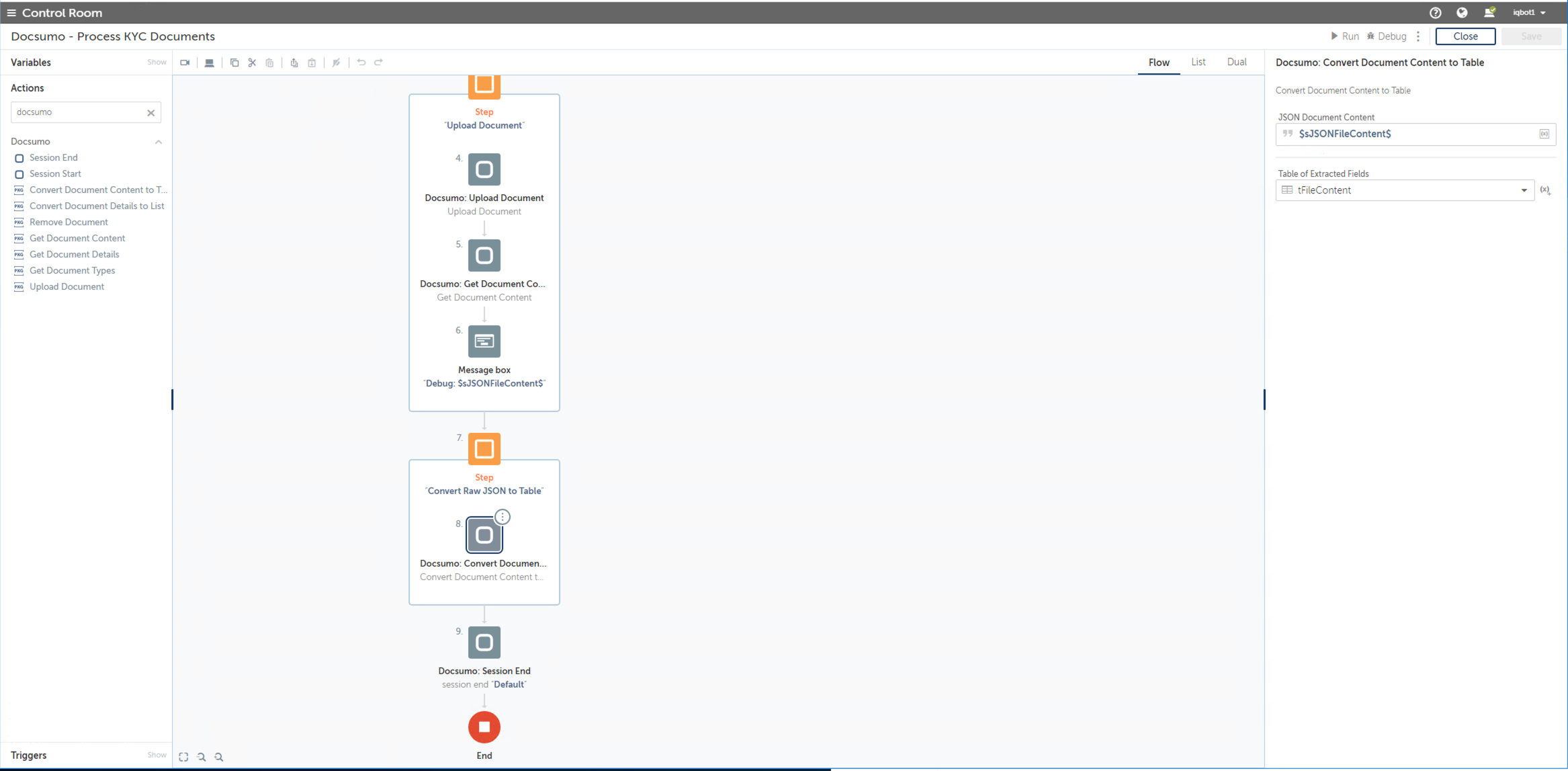Open the iqbot1 user menu
Viewport: 1568px width, 771px height.
[1529, 13]
